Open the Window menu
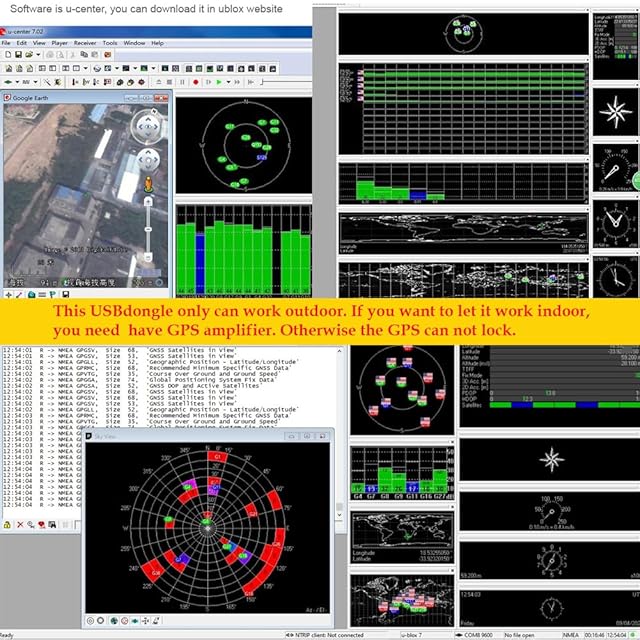640x640 pixels. coord(134,43)
